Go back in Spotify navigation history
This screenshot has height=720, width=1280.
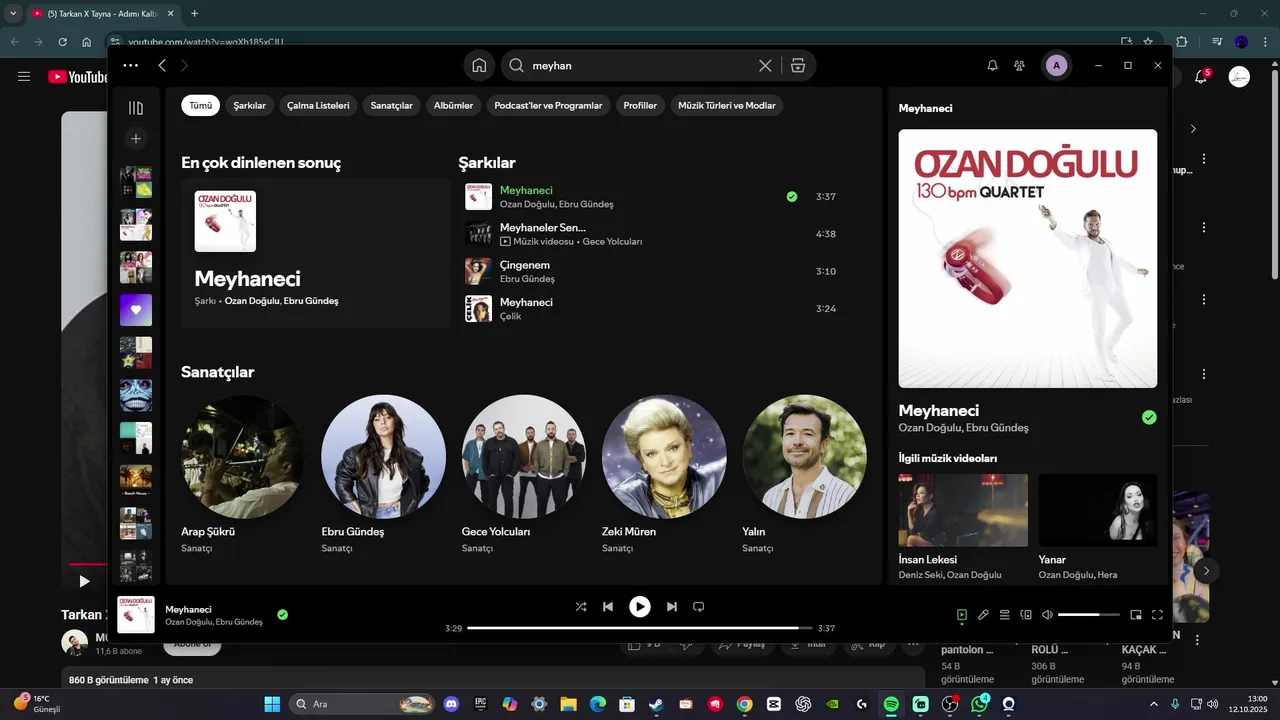click(162, 65)
